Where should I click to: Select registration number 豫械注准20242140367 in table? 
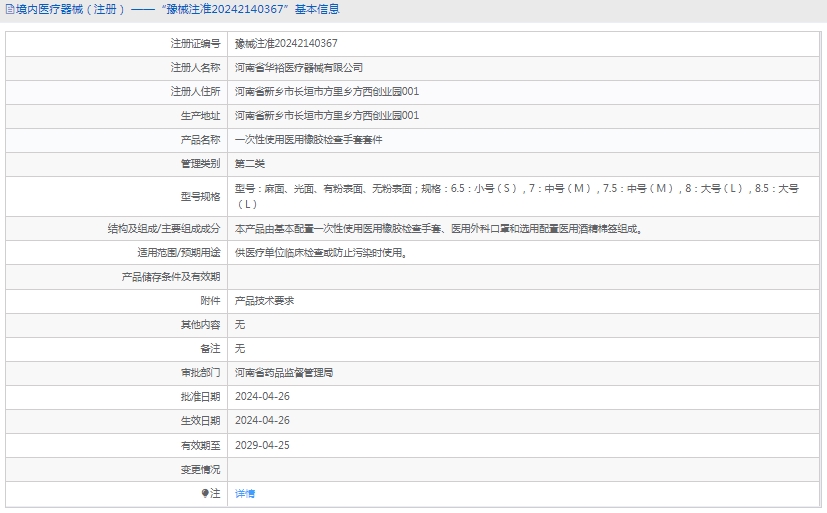(285, 43)
